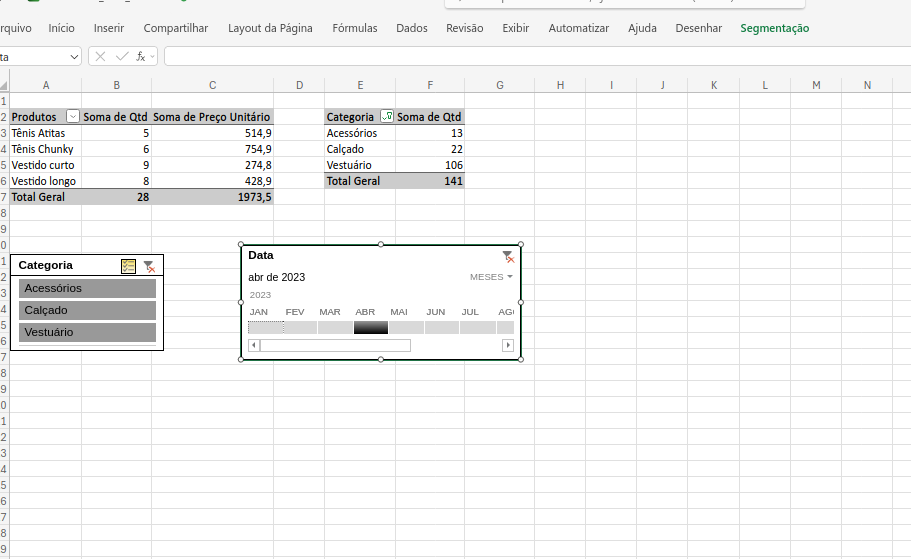Screen dimensions: 911x559
Task: Click cell Tênis Chunky
Action: 46,149
